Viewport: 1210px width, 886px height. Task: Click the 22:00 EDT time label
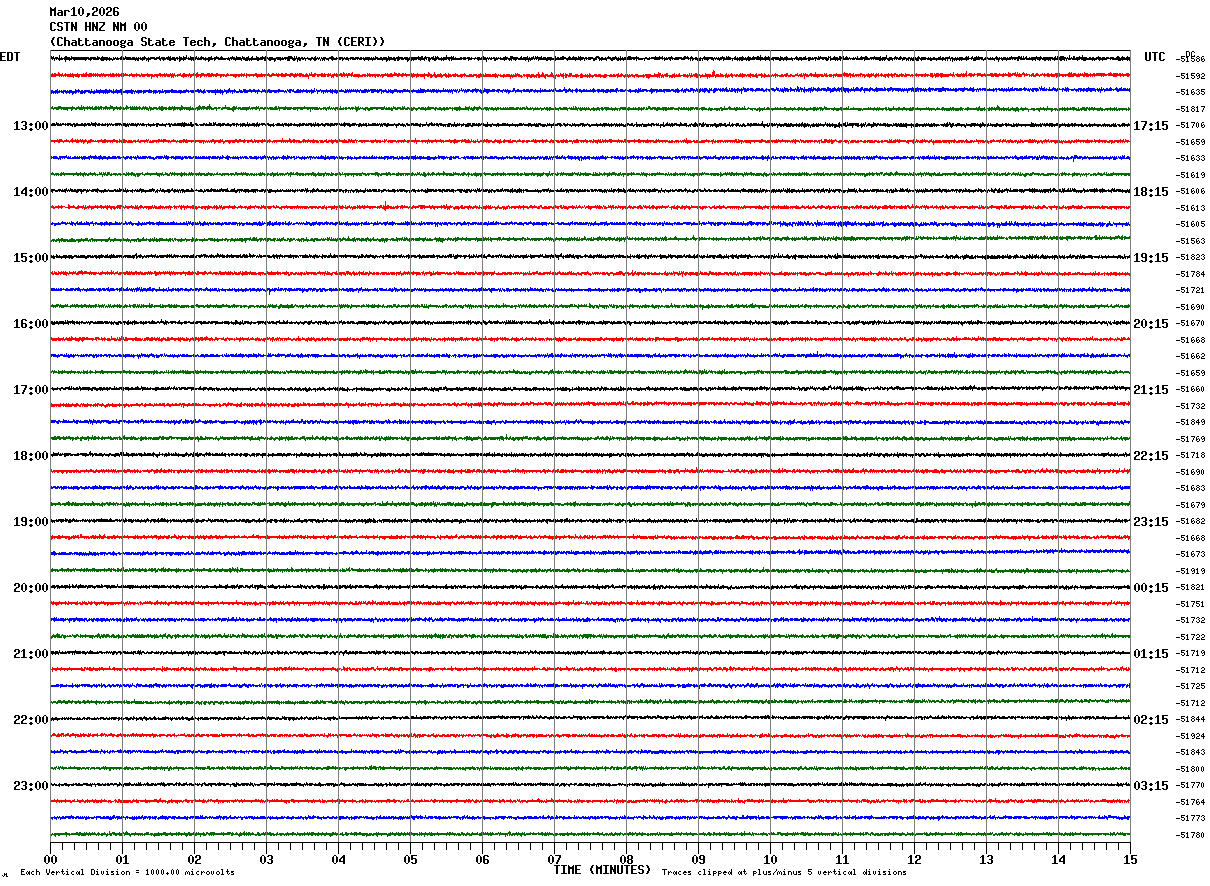[31, 720]
